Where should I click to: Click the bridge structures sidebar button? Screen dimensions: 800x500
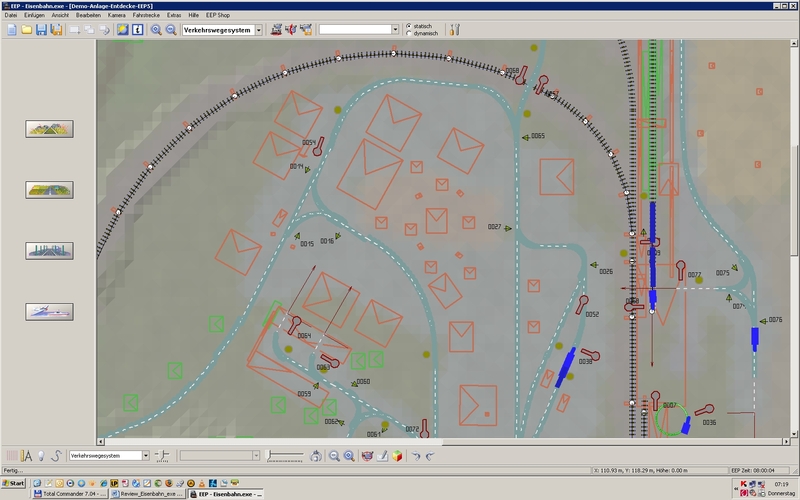pos(49,251)
